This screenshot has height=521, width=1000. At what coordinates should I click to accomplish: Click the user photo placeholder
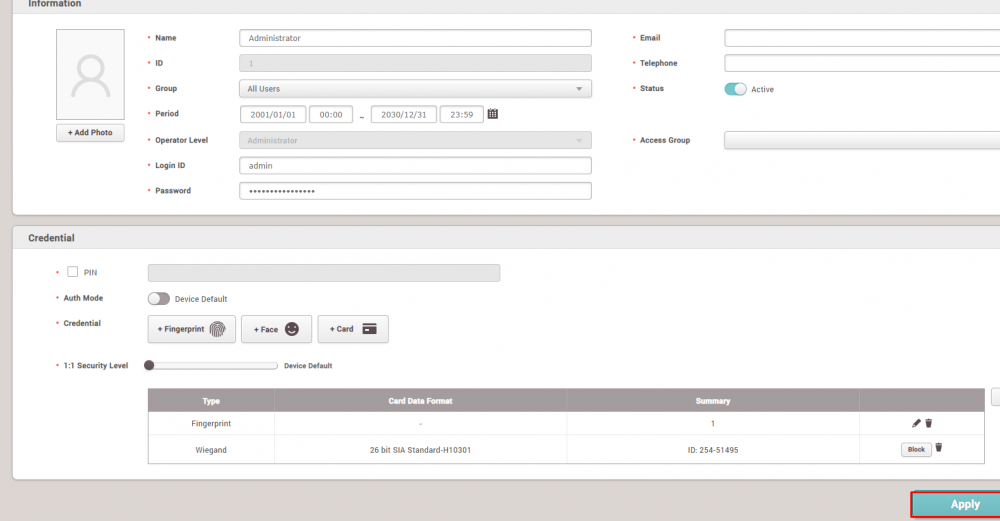coord(90,75)
